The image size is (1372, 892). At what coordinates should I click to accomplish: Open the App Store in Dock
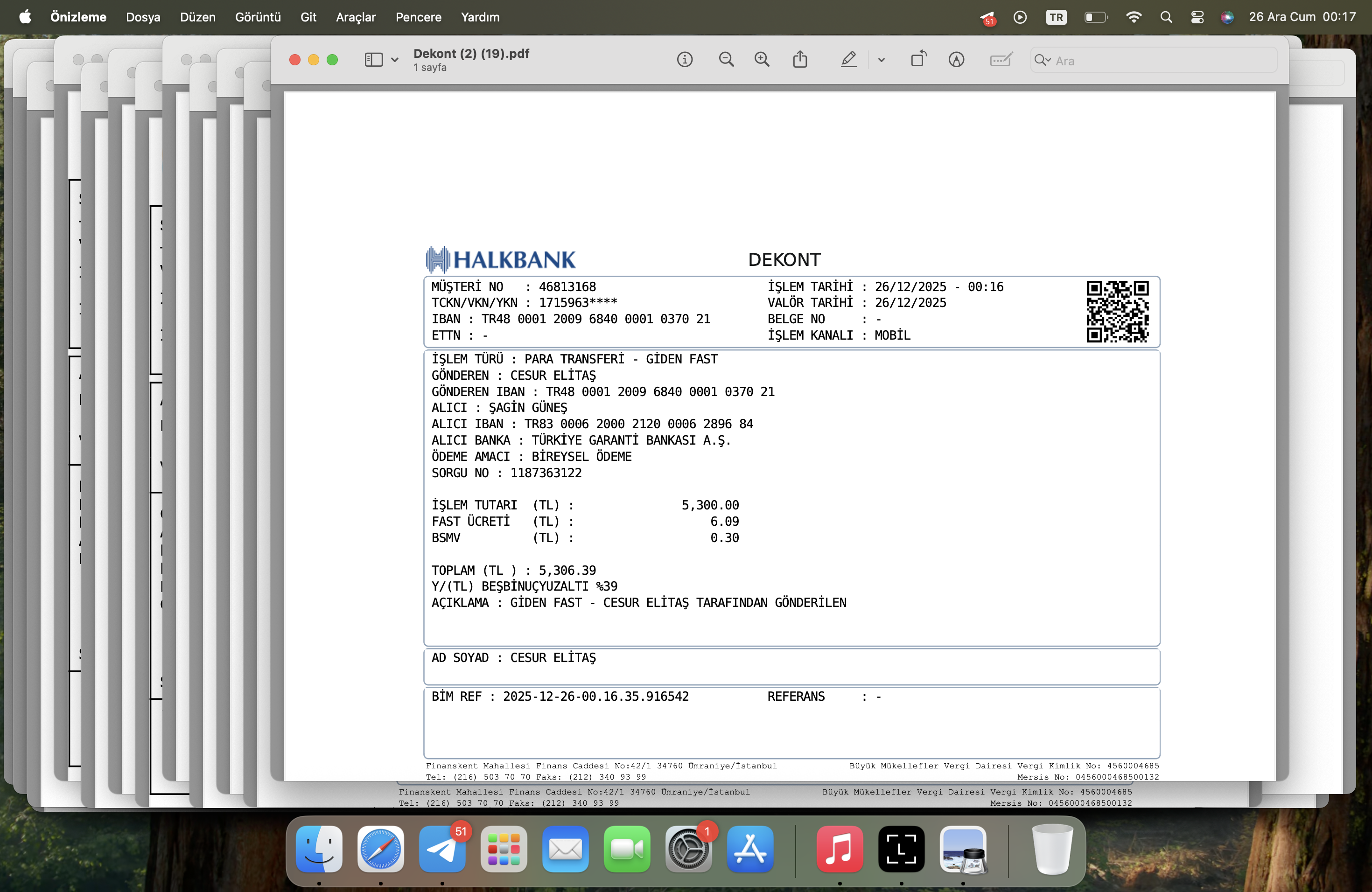click(750, 849)
